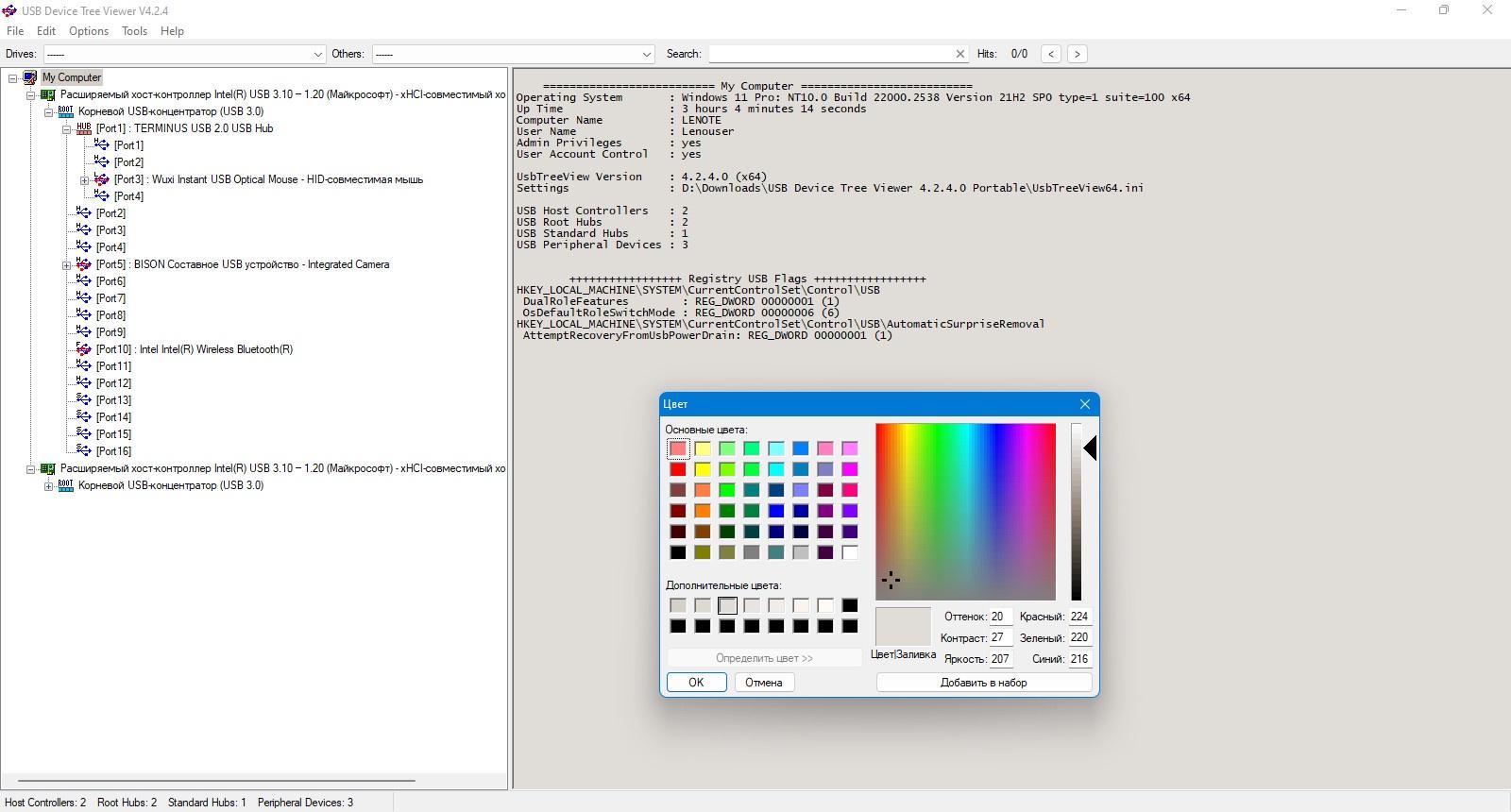Click the tree panel horizontal scrollbar
Image resolution: width=1511 pixels, height=812 pixels.
coord(216,781)
